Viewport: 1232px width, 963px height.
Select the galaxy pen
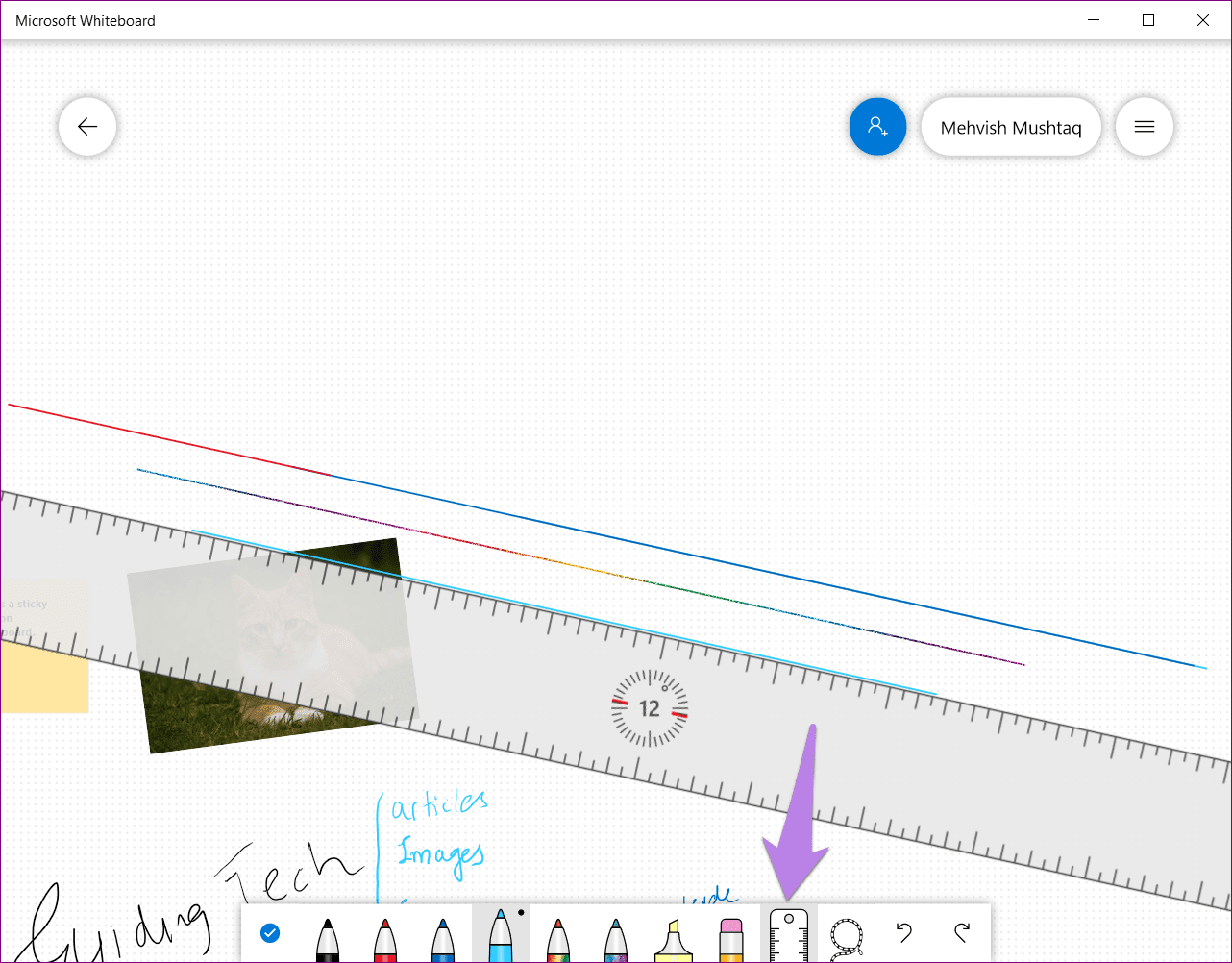click(615, 939)
